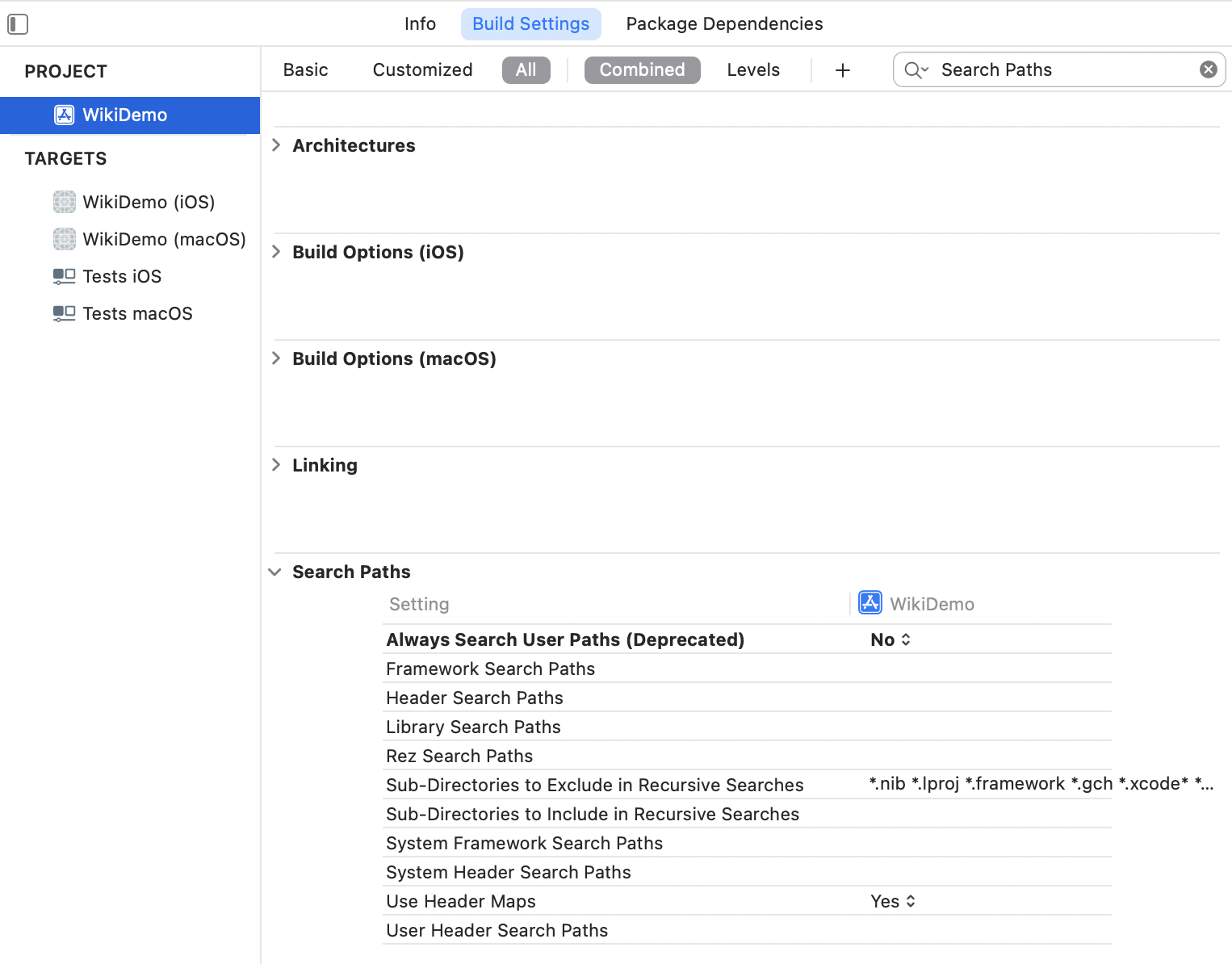Click the *.nib *.lproj exclusion value
The width and height of the screenshot is (1232, 964).
(x=1041, y=784)
